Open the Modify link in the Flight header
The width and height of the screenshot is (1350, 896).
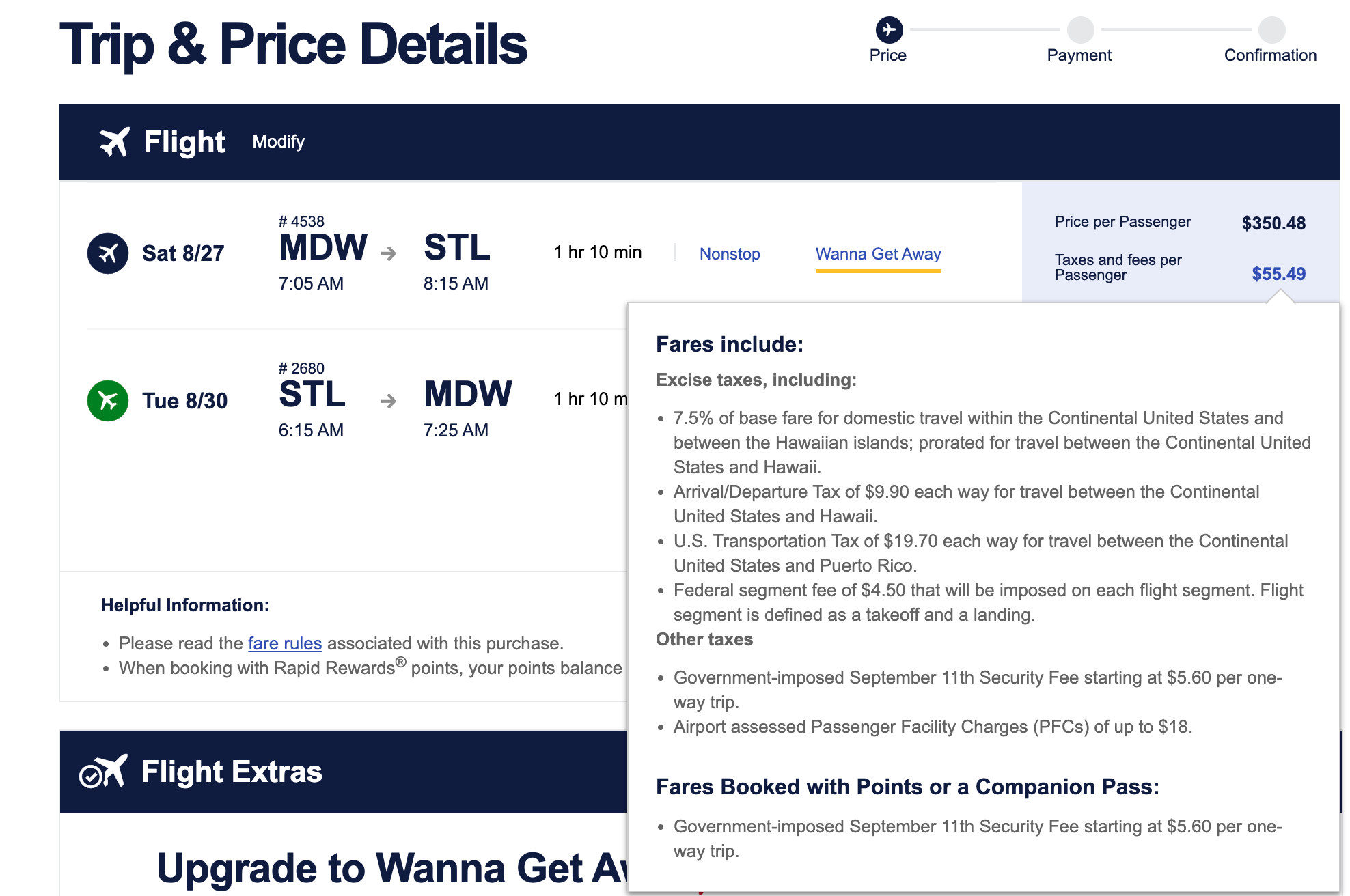point(278,142)
